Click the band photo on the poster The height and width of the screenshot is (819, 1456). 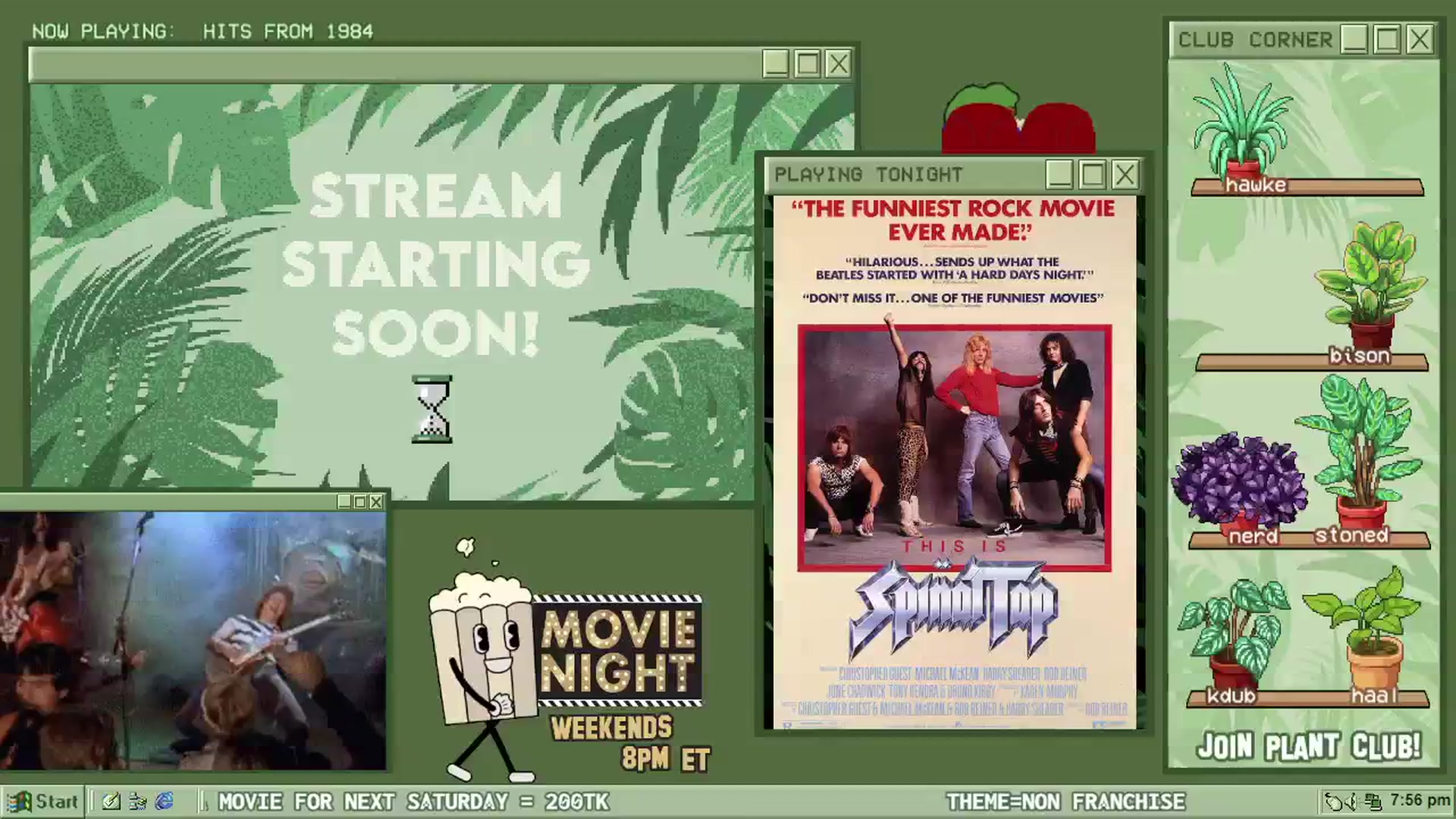coord(955,447)
